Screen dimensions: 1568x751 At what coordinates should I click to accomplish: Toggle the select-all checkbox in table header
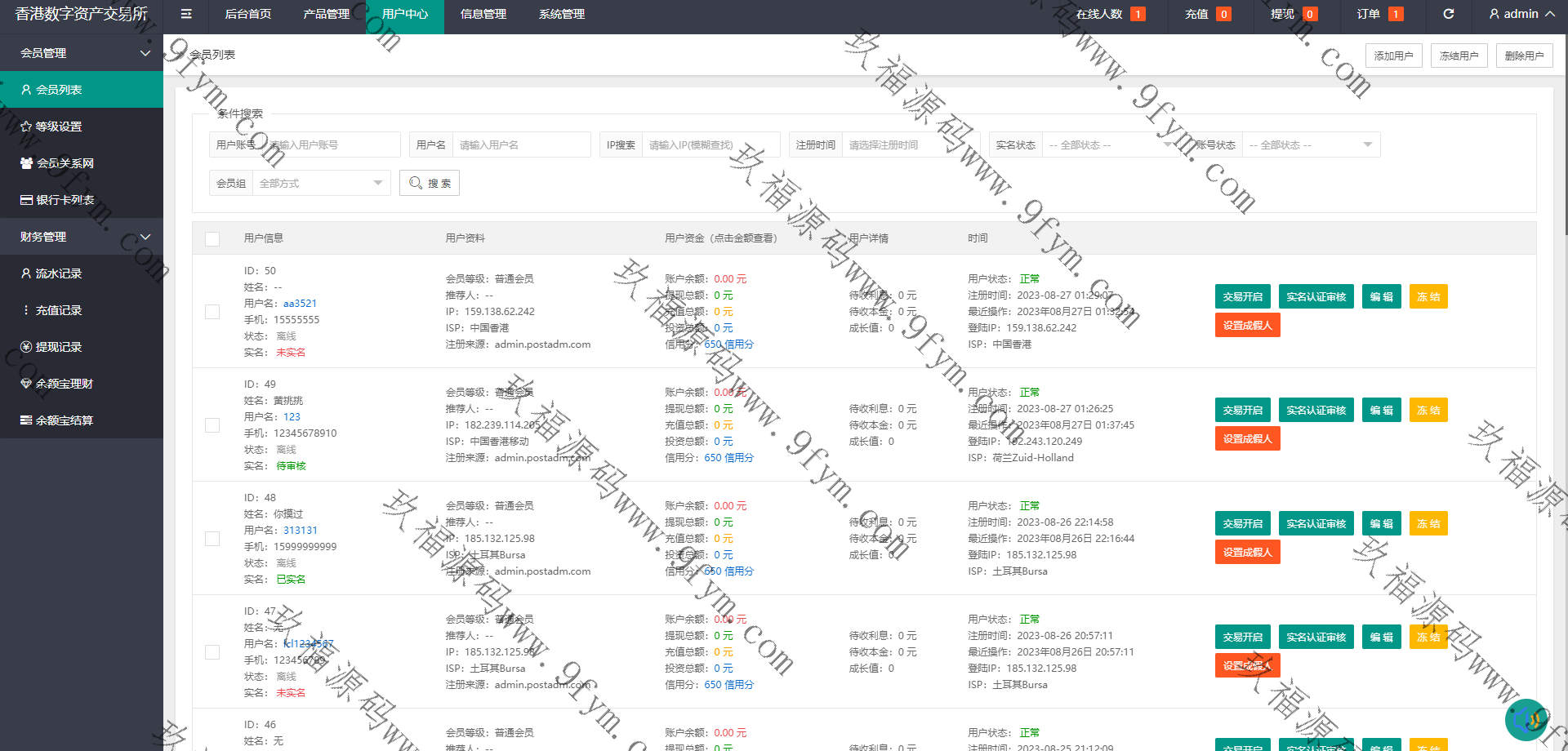point(212,238)
